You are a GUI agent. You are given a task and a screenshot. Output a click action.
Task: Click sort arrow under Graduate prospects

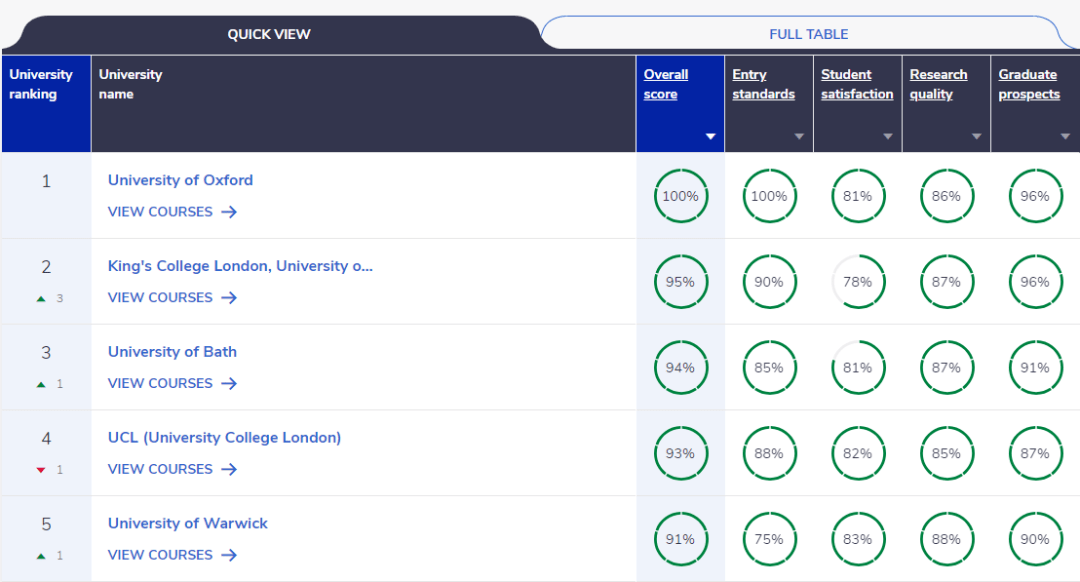[x=1066, y=136]
